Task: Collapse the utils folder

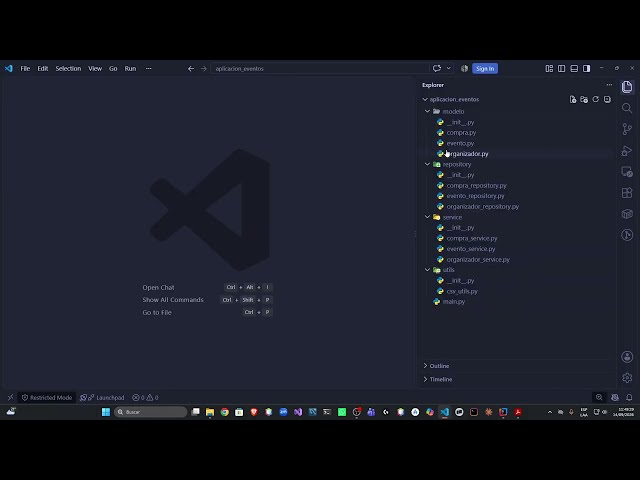Action: (x=427, y=270)
